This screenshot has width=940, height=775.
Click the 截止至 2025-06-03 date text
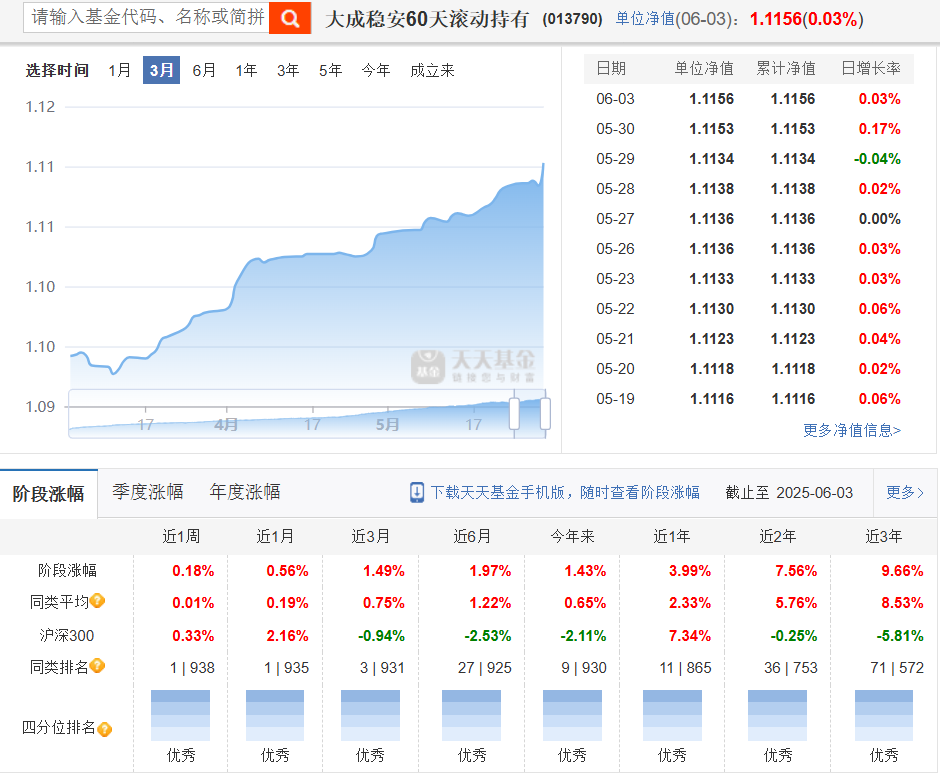pyautogui.click(x=789, y=493)
